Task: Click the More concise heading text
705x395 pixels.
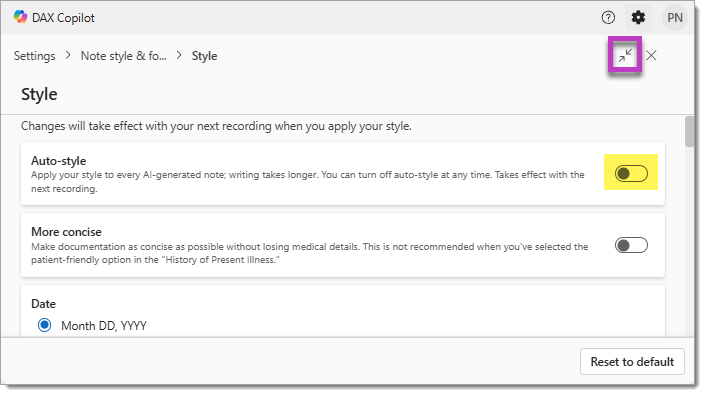Action: coord(66,232)
